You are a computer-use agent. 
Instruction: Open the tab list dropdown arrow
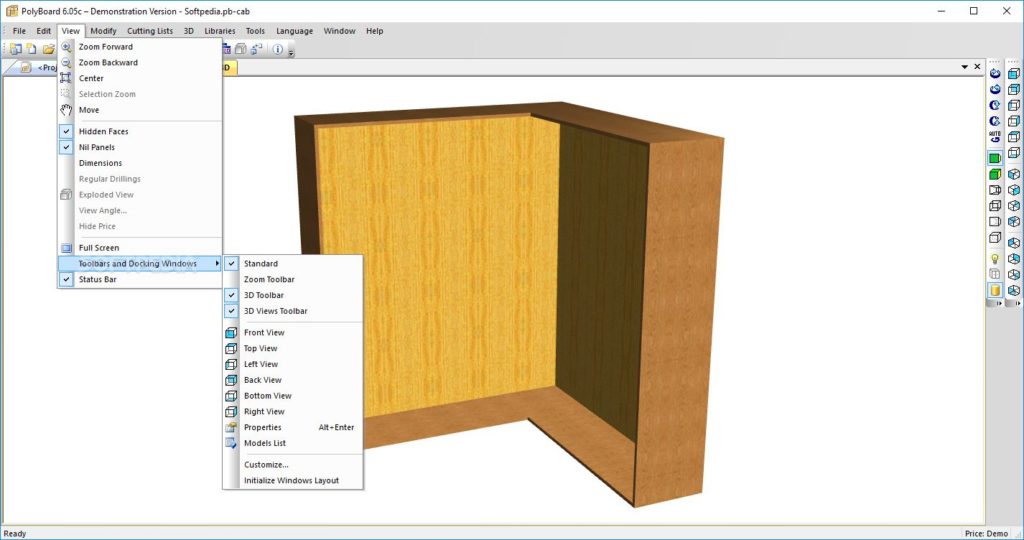pyautogui.click(x=965, y=67)
